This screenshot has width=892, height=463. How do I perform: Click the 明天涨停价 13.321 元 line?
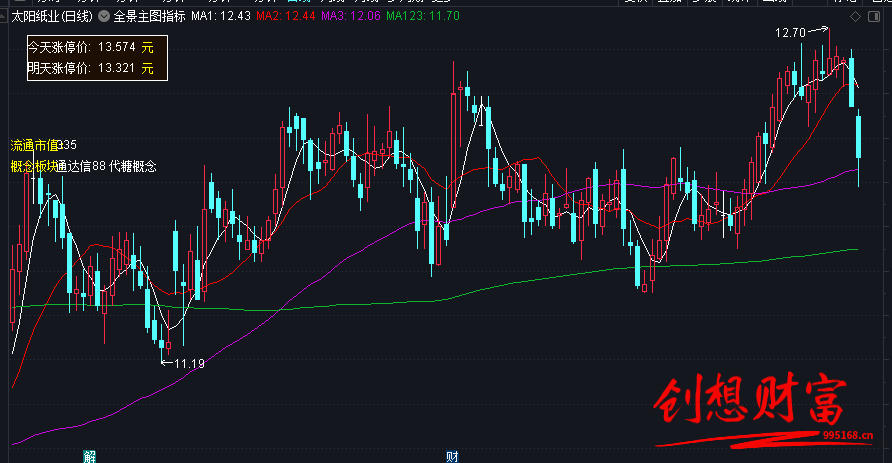91,68
